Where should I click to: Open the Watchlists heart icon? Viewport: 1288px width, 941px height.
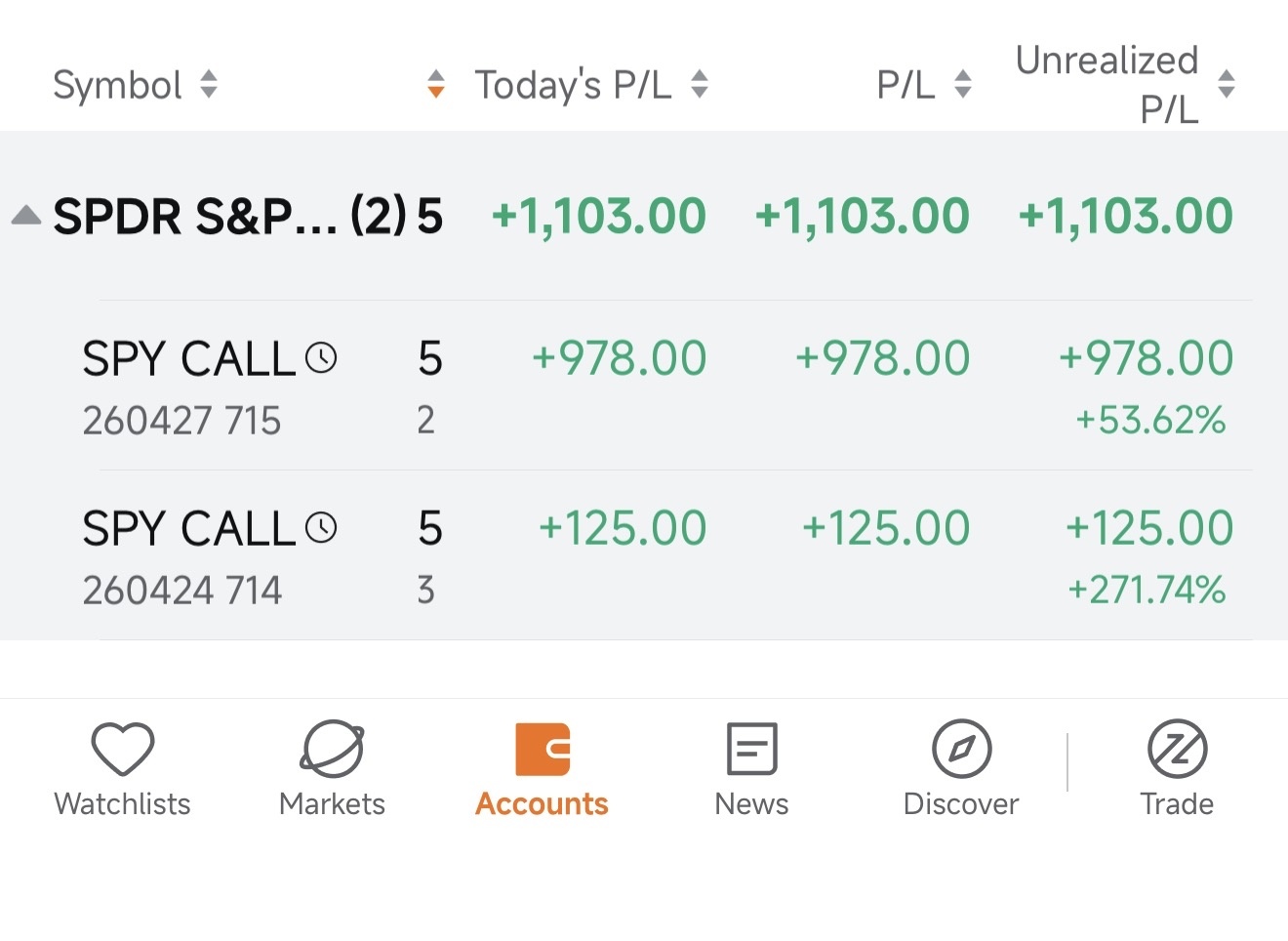[x=123, y=749]
